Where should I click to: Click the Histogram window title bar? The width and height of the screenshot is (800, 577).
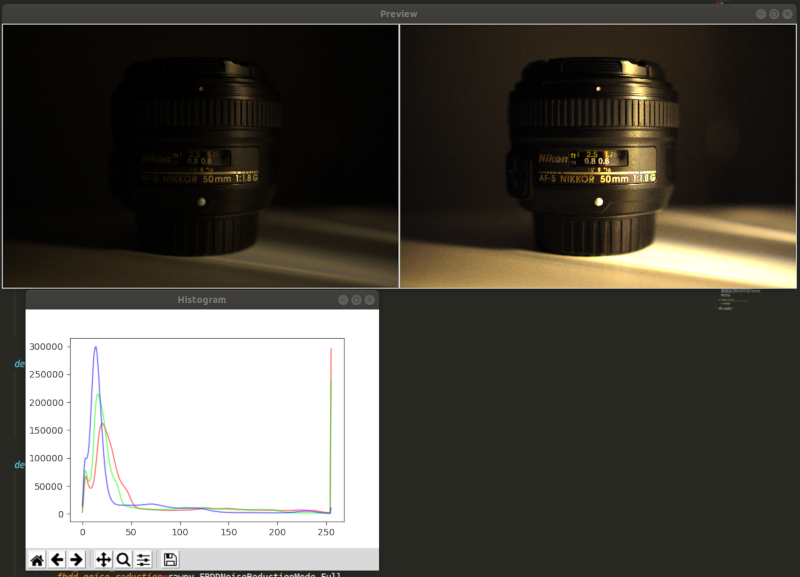pyautogui.click(x=202, y=300)
